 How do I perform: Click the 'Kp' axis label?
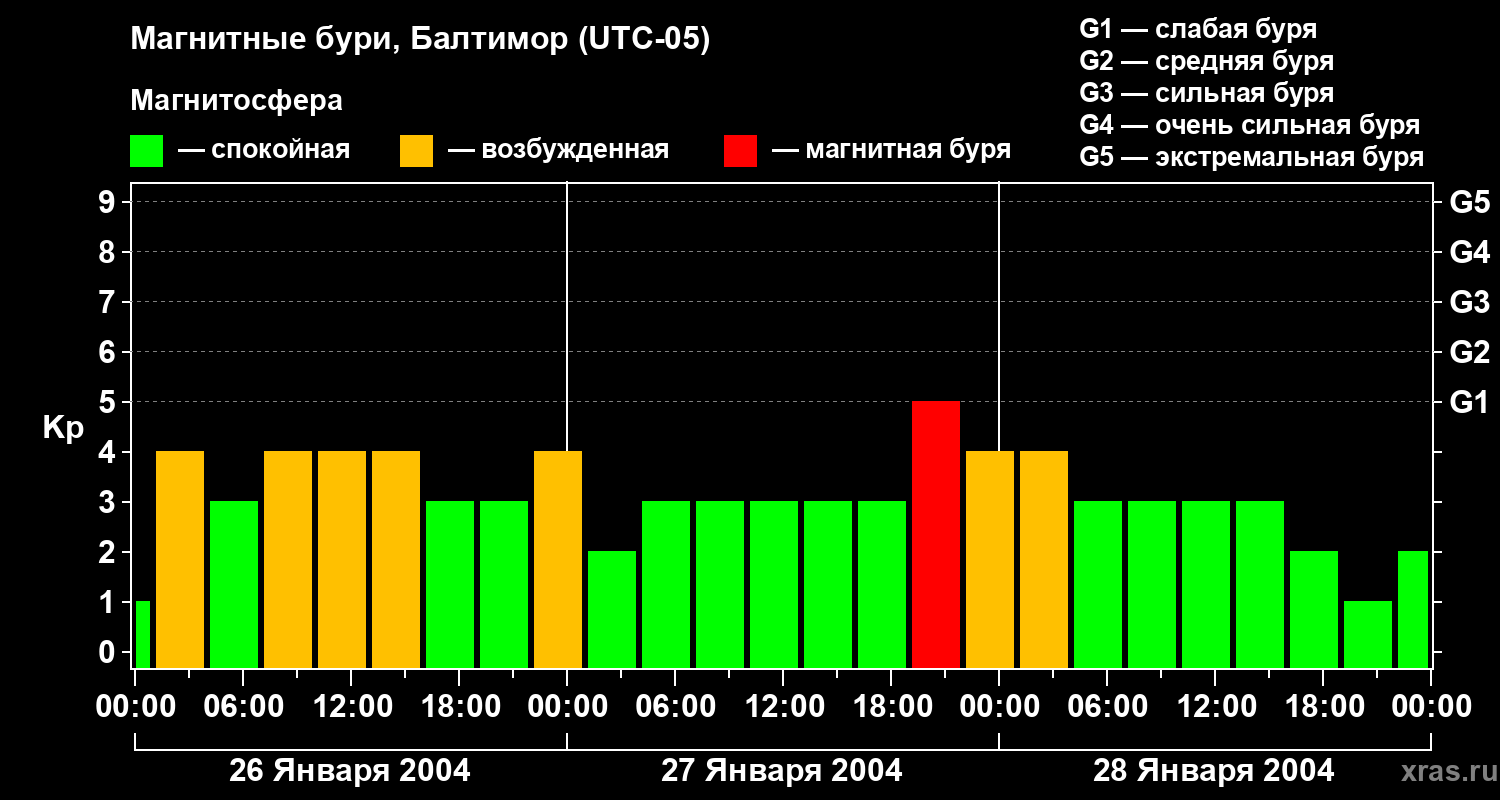pyautogui.click(x=63, y=428)
